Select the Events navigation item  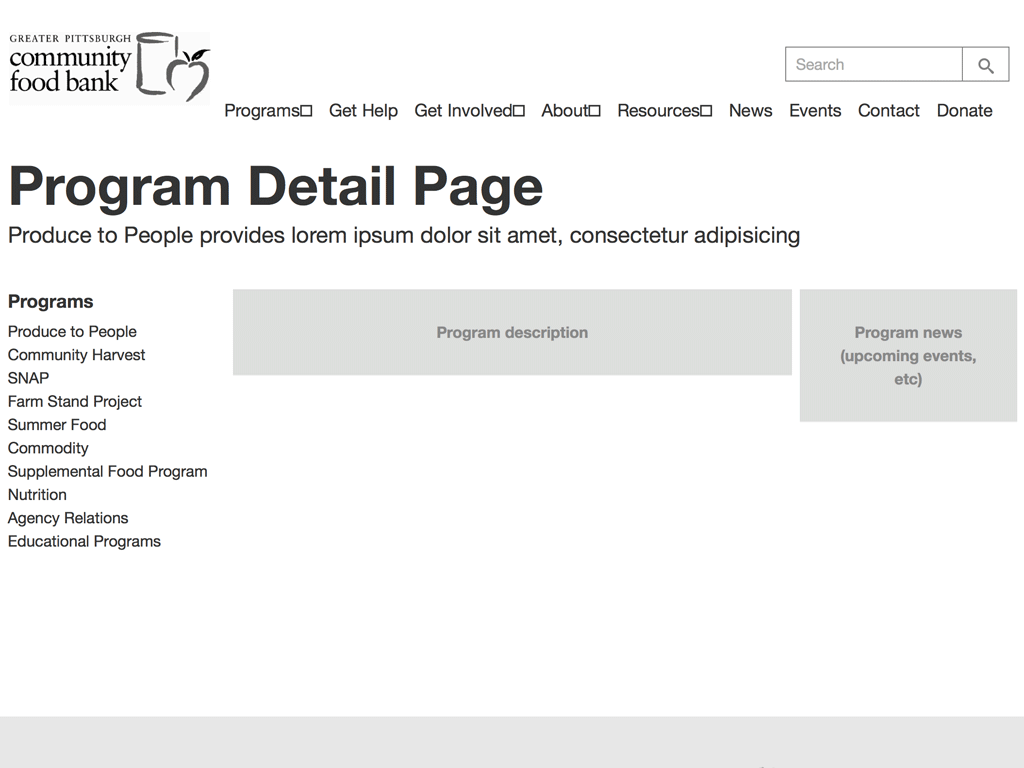[x=814, y=111]
